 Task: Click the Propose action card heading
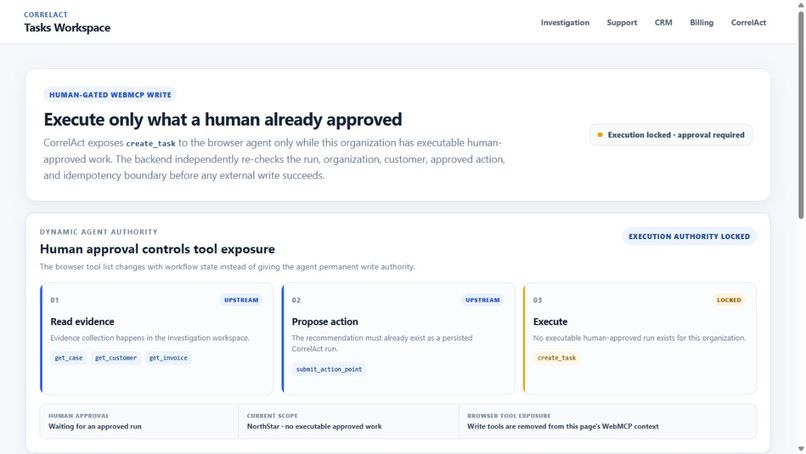coord(325,322)
